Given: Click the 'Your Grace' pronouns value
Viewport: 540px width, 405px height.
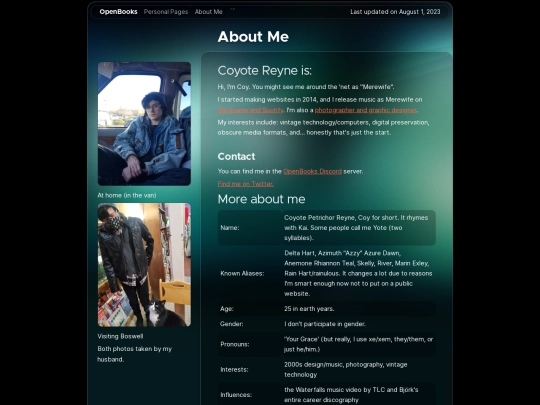Looking at the screenshot, I should 359,344.
